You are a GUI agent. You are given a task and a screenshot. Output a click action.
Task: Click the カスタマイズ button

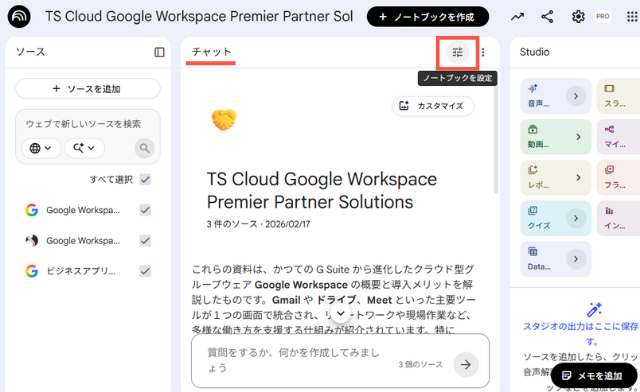[433, 106]
